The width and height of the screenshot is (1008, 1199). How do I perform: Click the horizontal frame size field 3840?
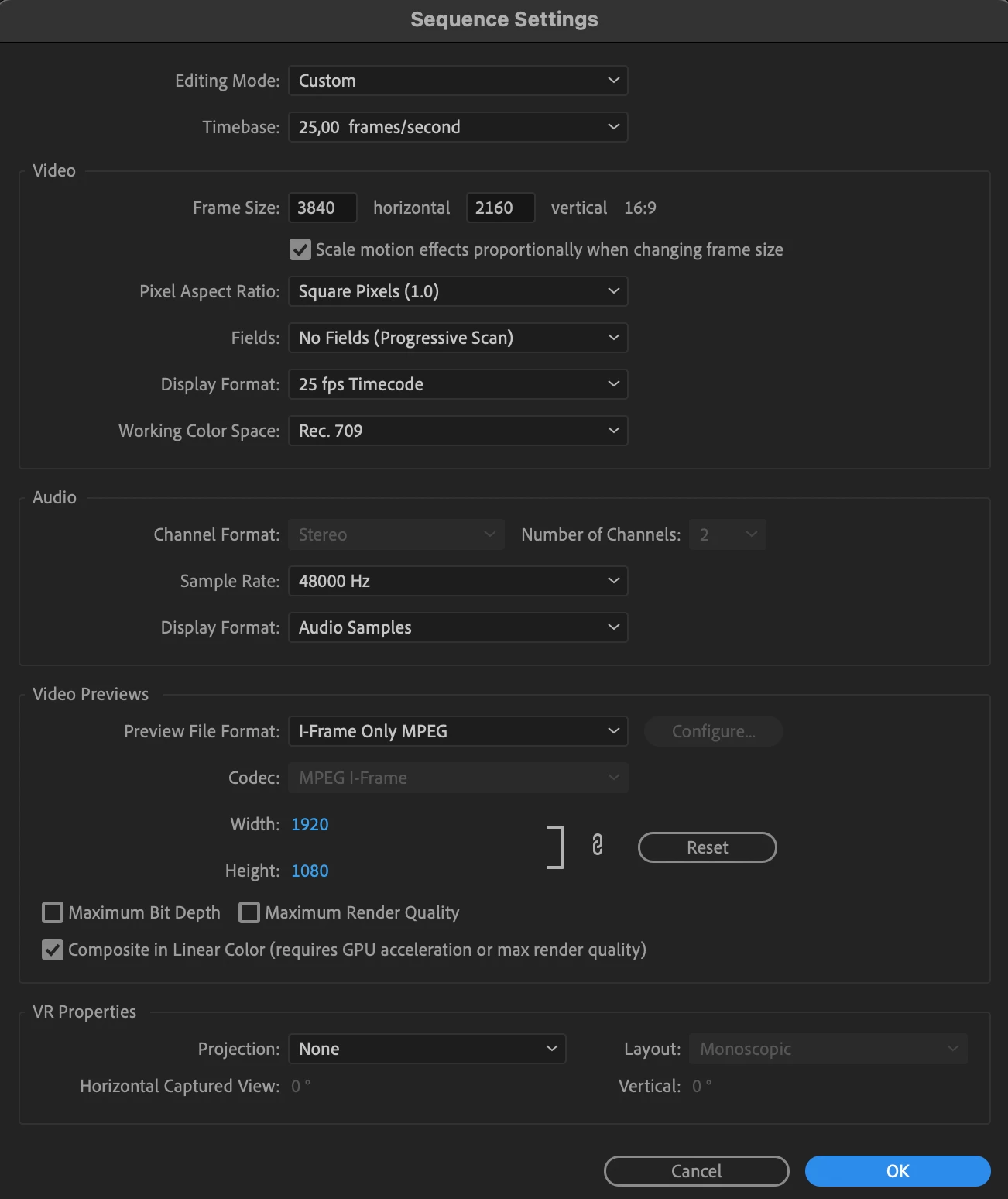point(323,208)
